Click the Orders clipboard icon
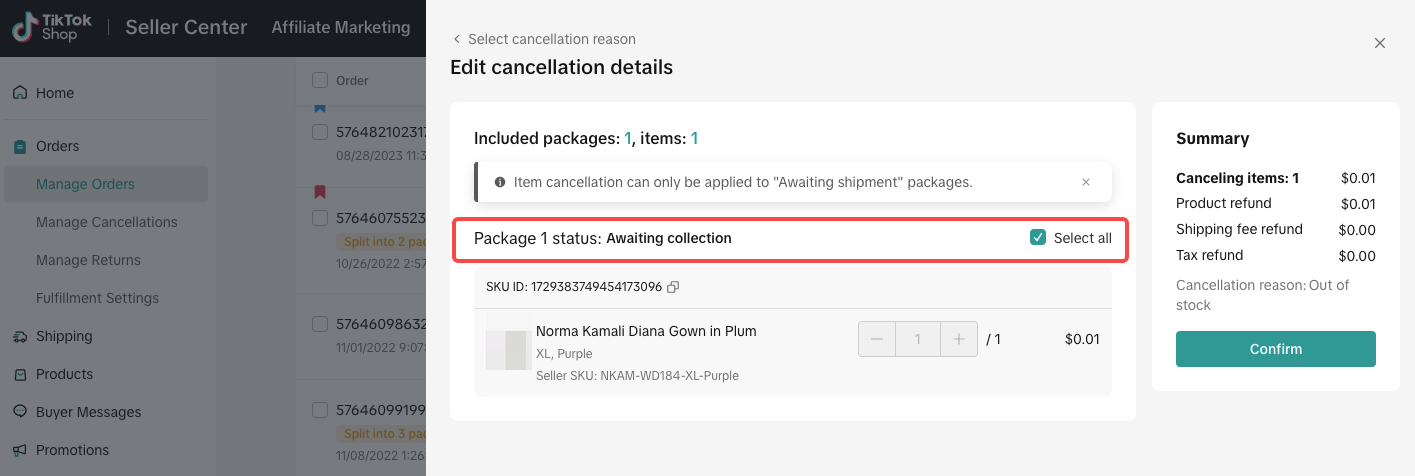This screenshot has width=1415, height=476. pos(20,146)
